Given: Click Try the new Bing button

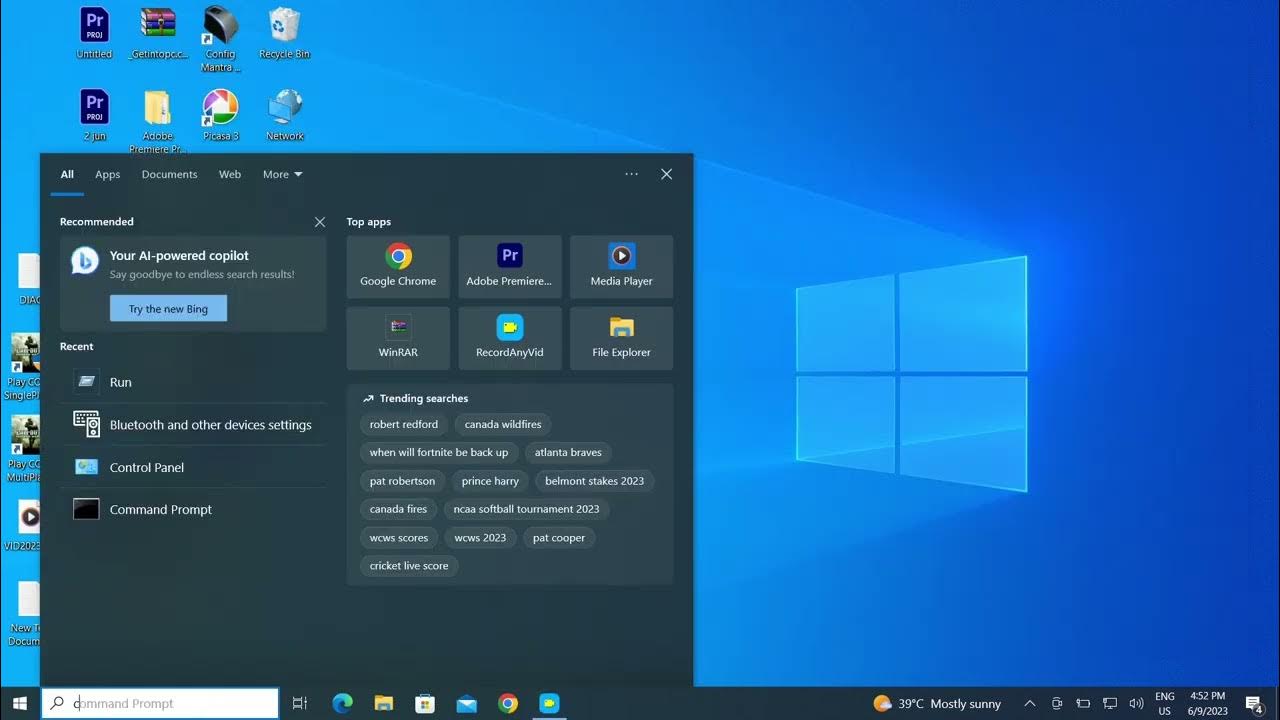Looking at the screenshot, I should tap(168, 309).
